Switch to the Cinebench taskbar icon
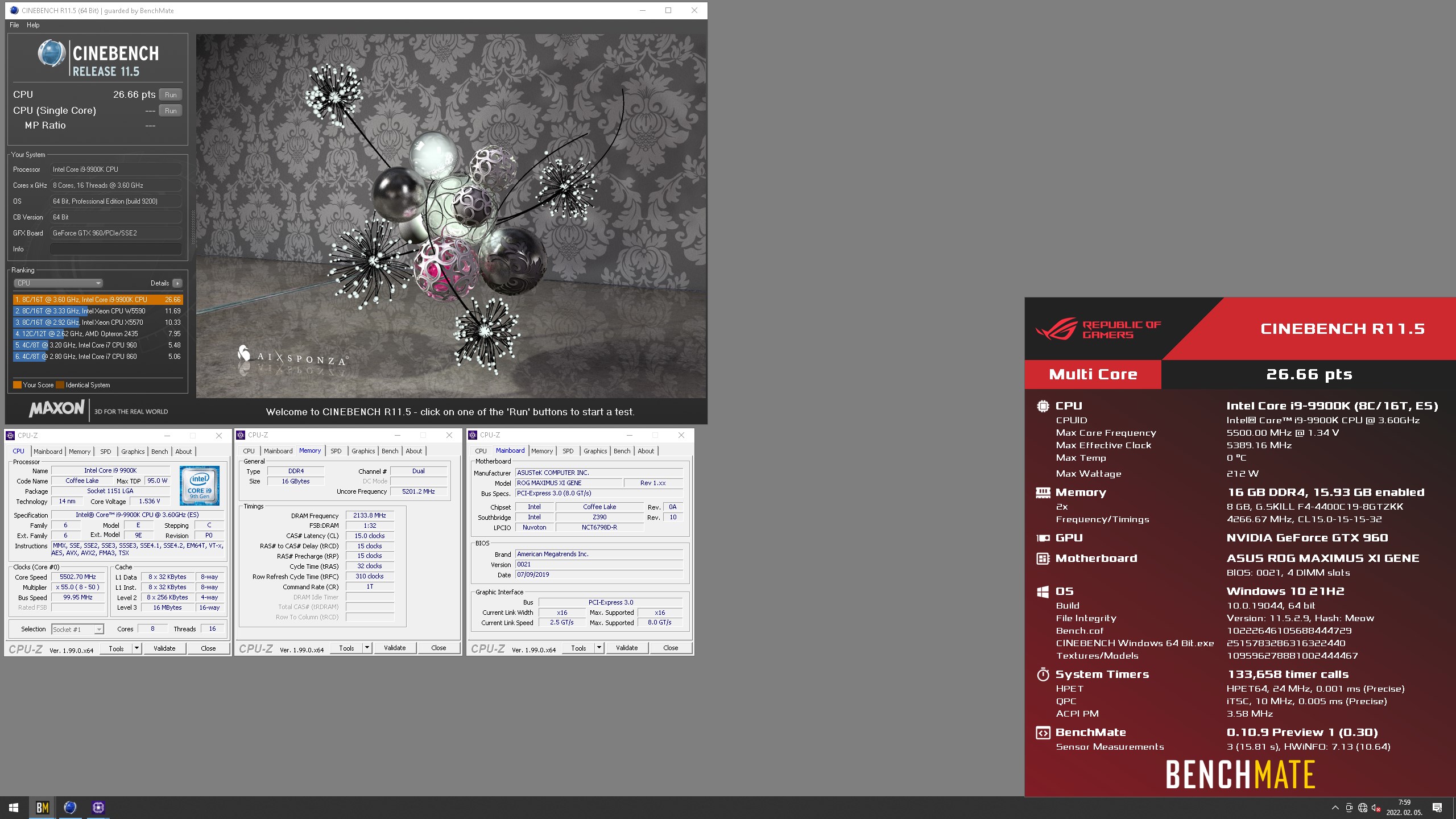 (70, 808)
